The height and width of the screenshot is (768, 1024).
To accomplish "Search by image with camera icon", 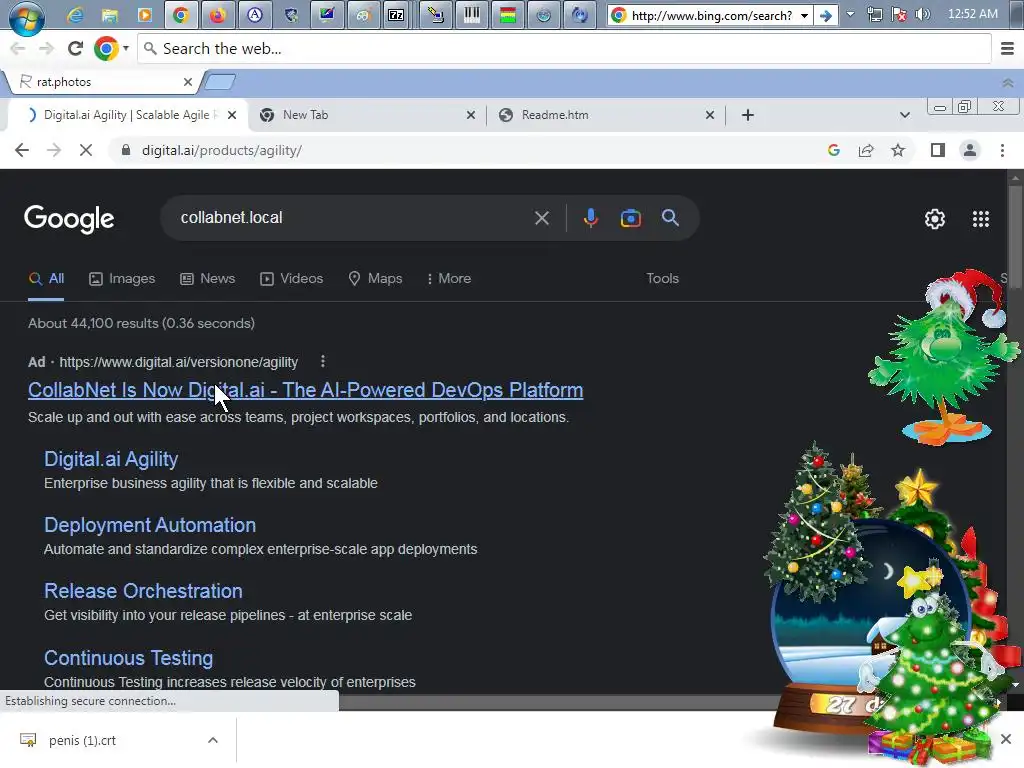I will [630, 218].
